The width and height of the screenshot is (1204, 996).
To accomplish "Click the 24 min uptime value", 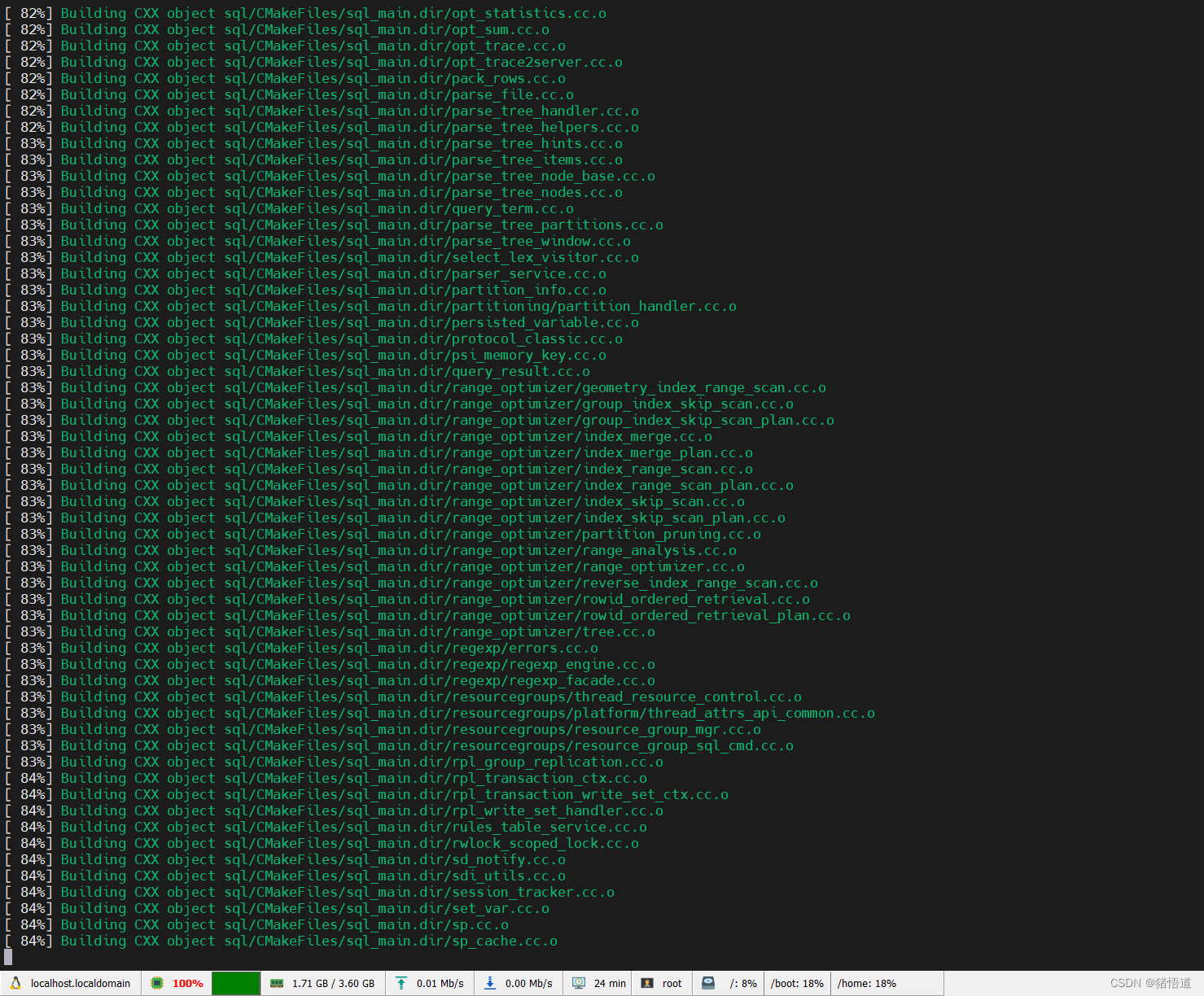I will click(610, 983).
